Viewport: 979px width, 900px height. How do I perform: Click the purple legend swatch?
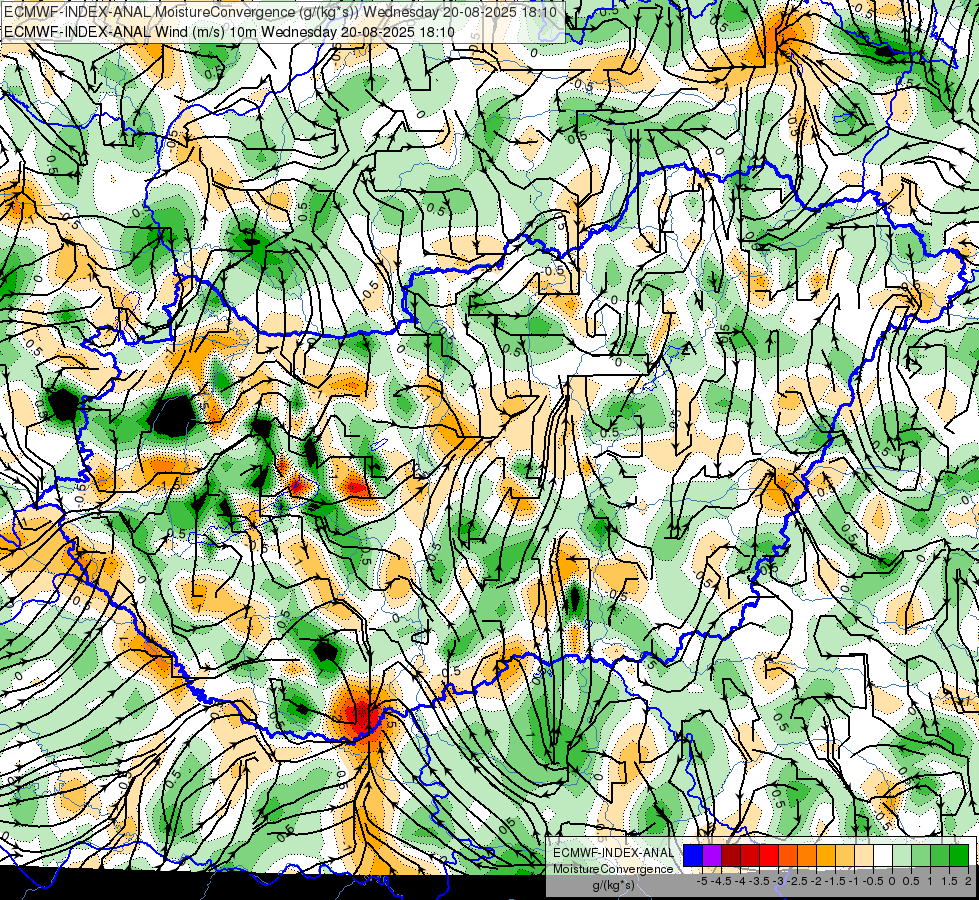[712, 856]
